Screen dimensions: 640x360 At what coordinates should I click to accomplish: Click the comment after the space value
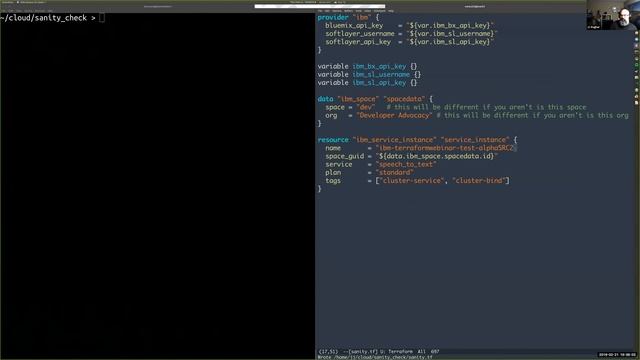point(487,107)
